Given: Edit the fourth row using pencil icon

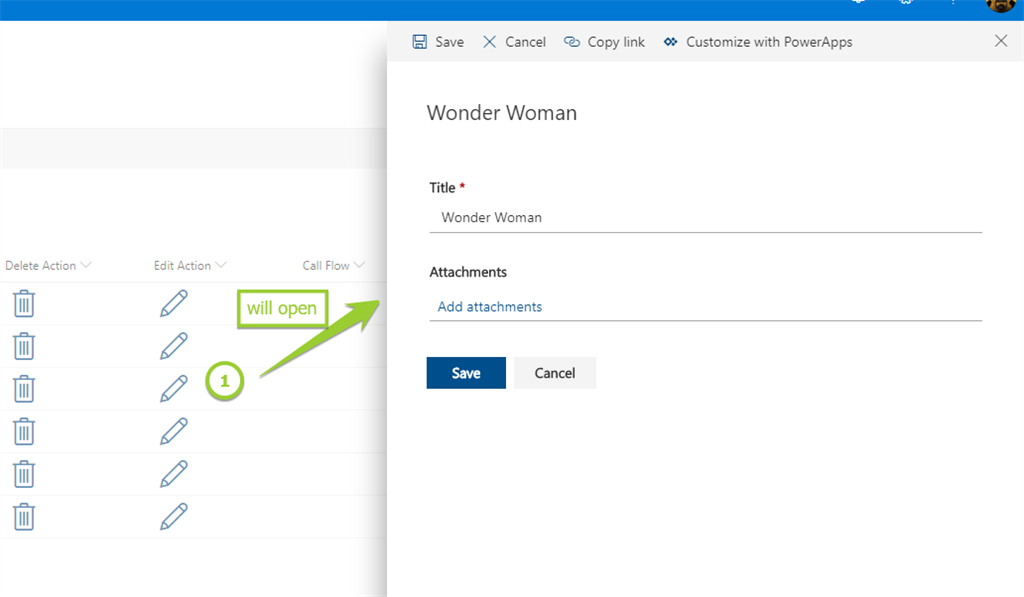Looking at the screenshot, I should point(174,431).
